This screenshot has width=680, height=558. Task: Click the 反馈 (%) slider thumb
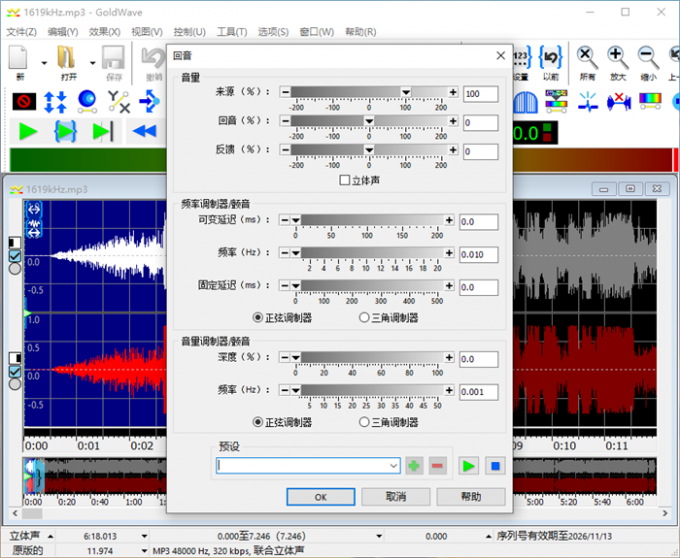click(369, 150)
